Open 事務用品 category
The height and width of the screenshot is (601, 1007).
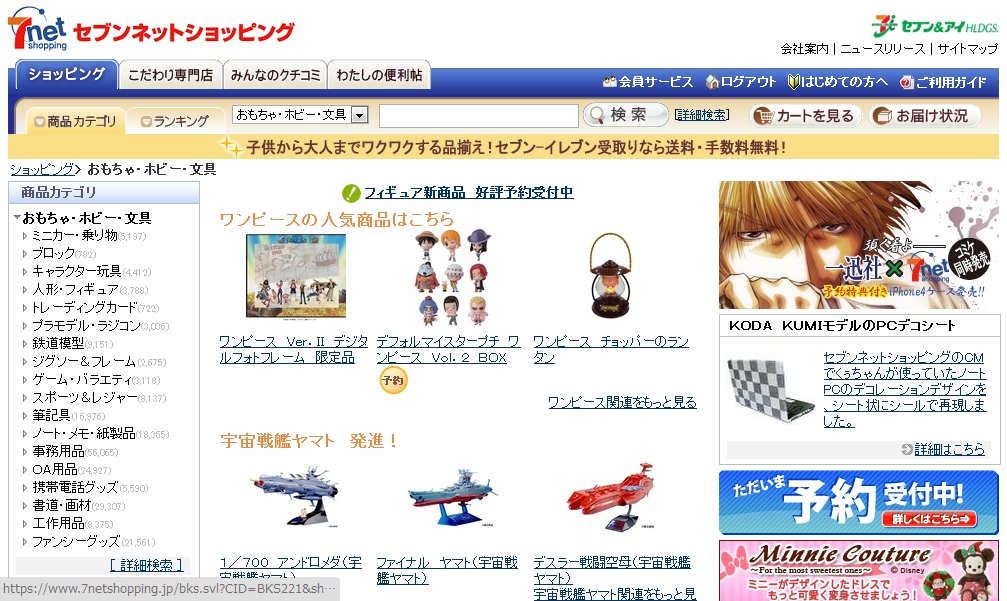[x=58, y=451]
